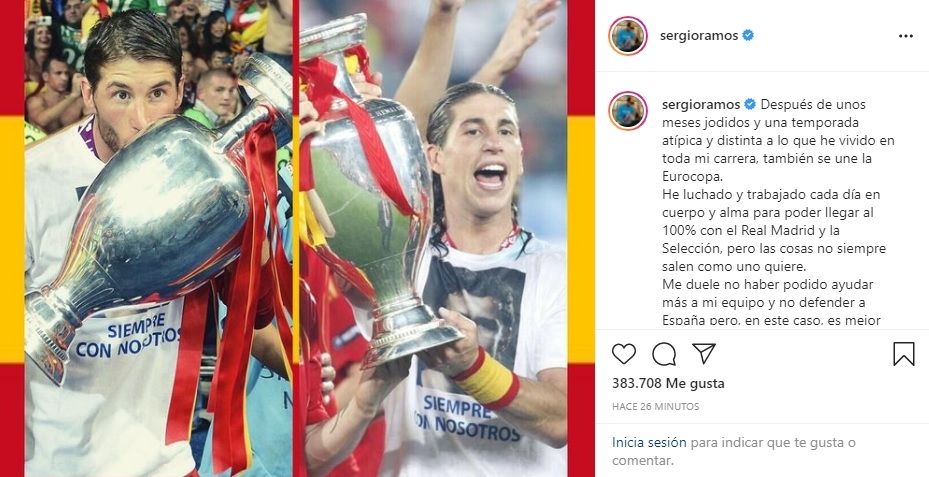Click the yellow band of the flag border
Viewport: 929px width, 477px height.
point(12,239)
